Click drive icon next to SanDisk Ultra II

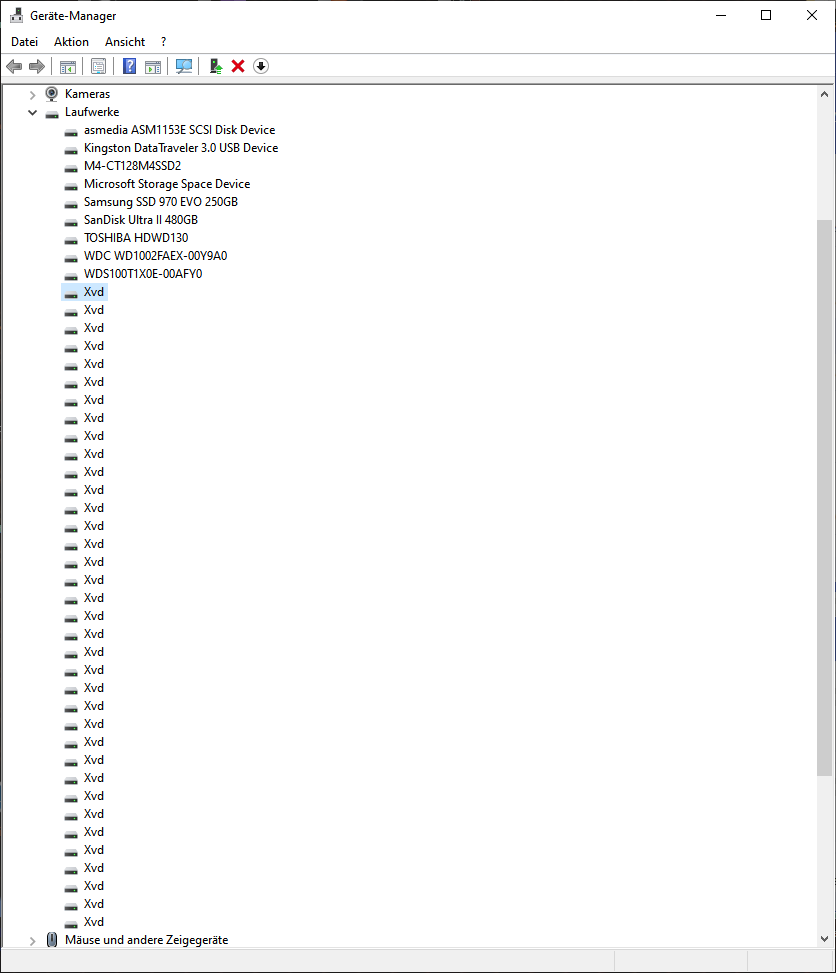[71, 222]
